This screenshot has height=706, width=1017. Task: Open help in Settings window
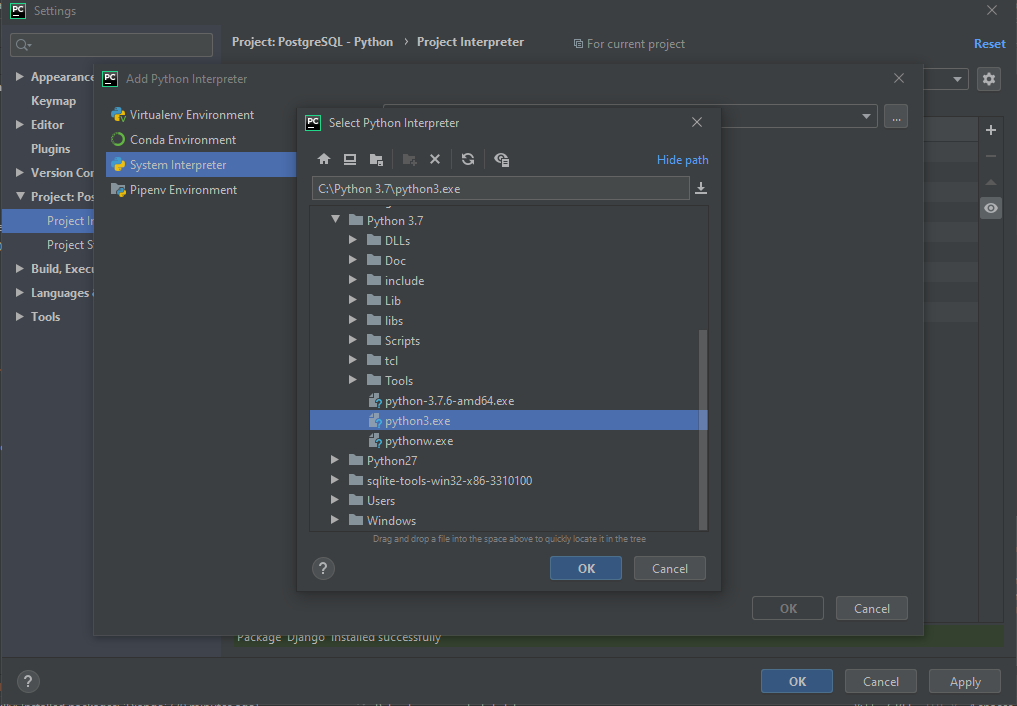(x=28, y=681)
